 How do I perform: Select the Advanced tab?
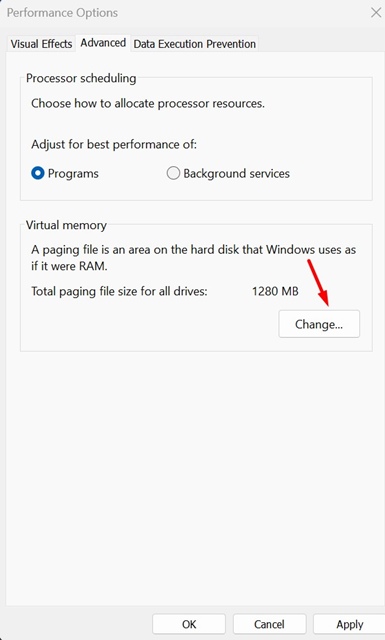pos(103,43)
